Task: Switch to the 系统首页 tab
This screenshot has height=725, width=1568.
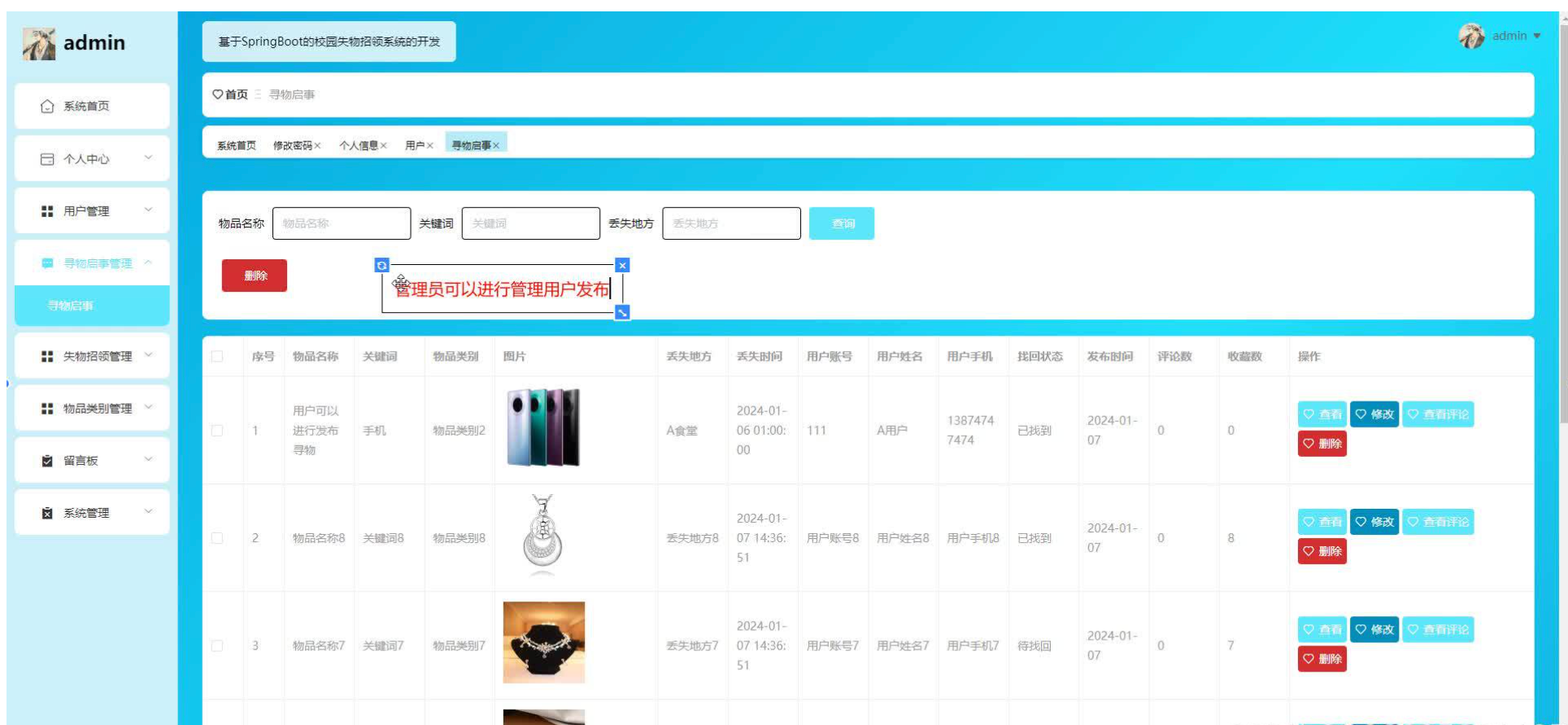Action: tap(237, 145)
